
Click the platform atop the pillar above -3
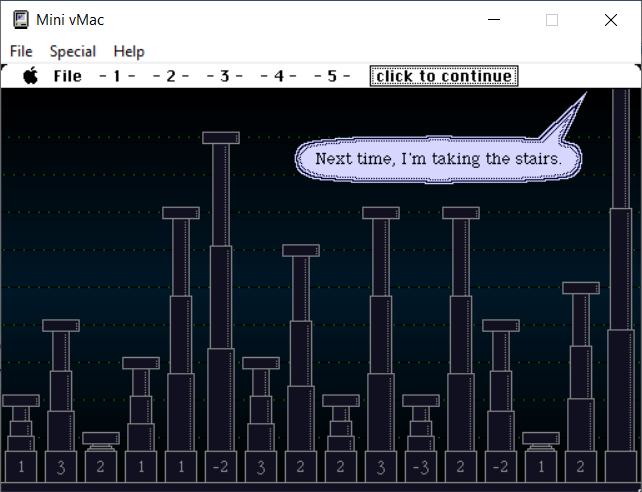421,400
